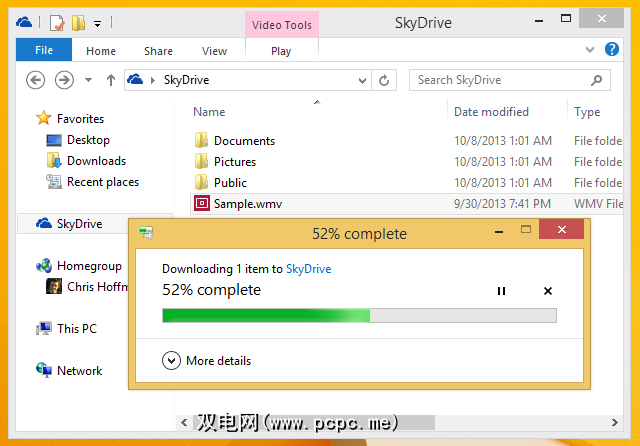This screenshot has width=640, height=446.
Task: Click the Pictures folder icon
Action: (201, 161)
